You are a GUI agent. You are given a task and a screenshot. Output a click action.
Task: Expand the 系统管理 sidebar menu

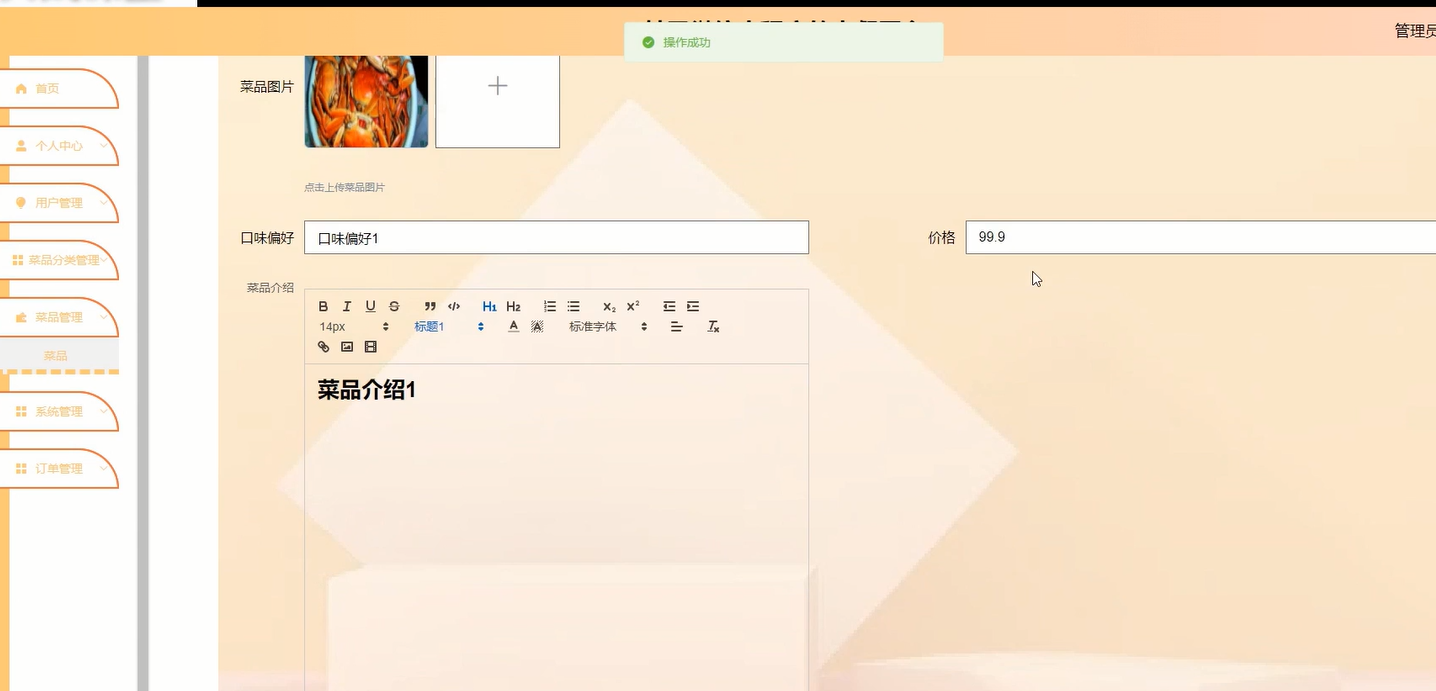pyautogui.click(x=59, y=411)
